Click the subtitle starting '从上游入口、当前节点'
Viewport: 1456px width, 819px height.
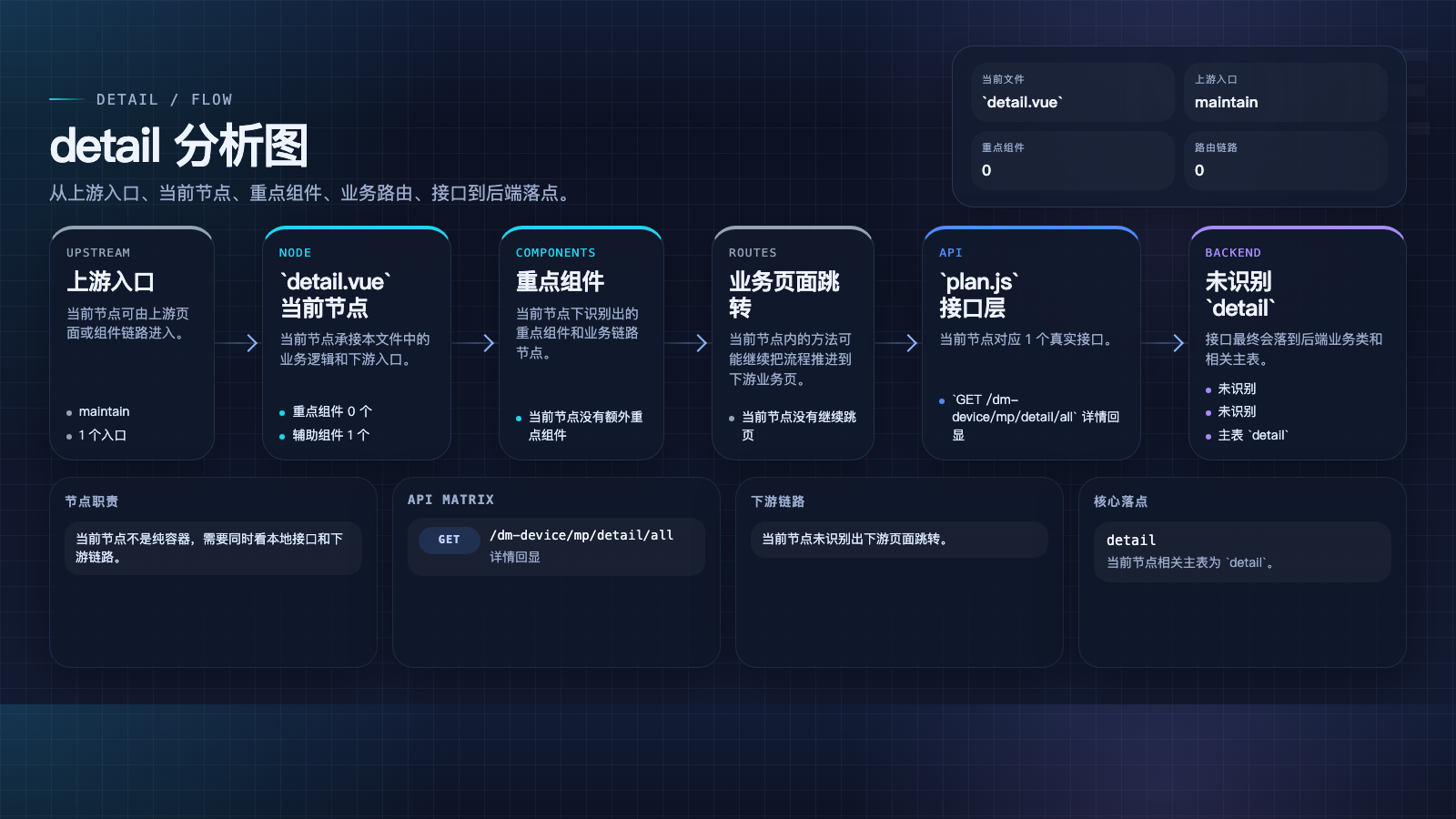pyautogui.click(x=313, y=193)
